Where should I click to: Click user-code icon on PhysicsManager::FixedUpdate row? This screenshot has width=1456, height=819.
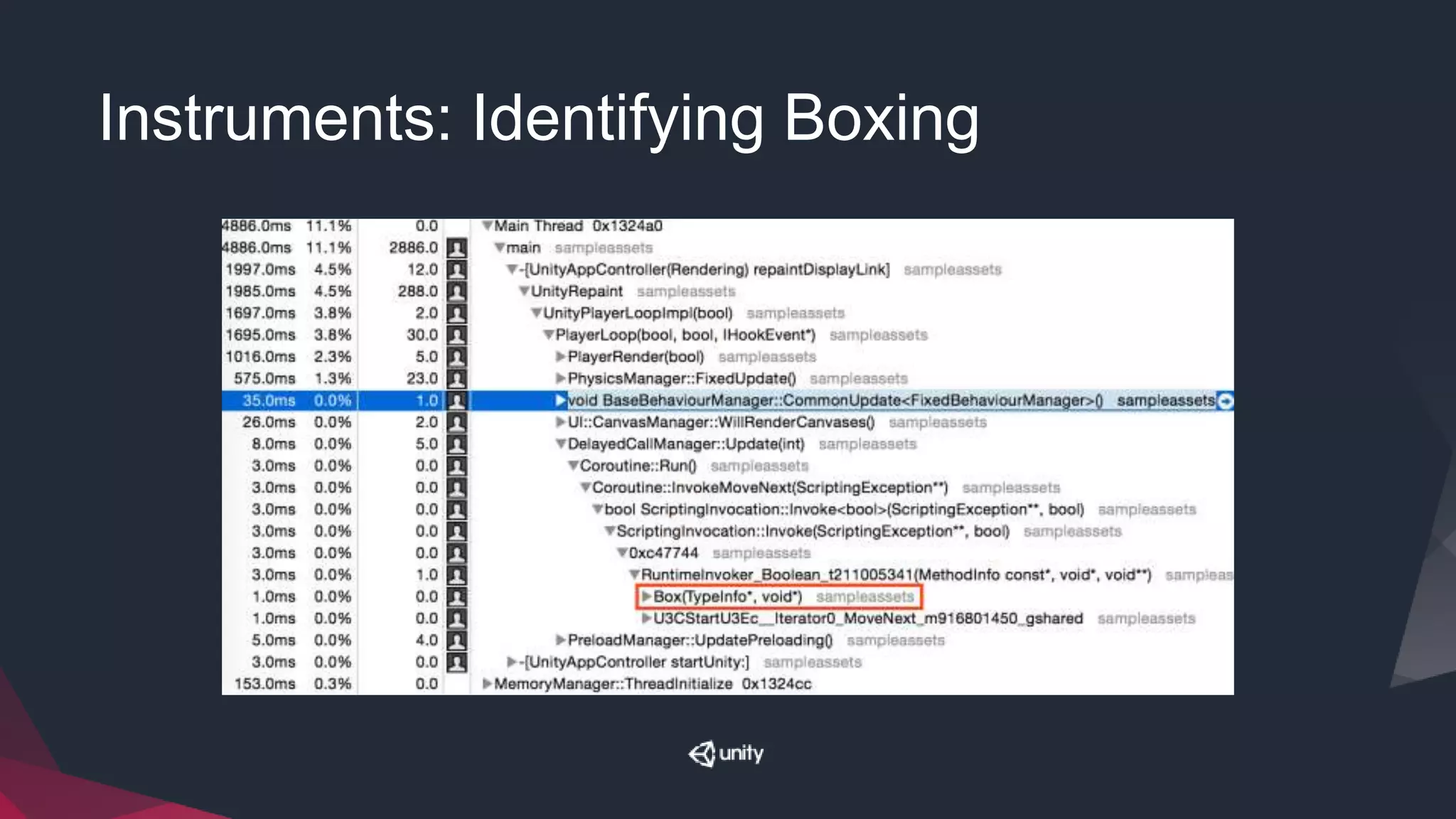[x=457, y=379]
